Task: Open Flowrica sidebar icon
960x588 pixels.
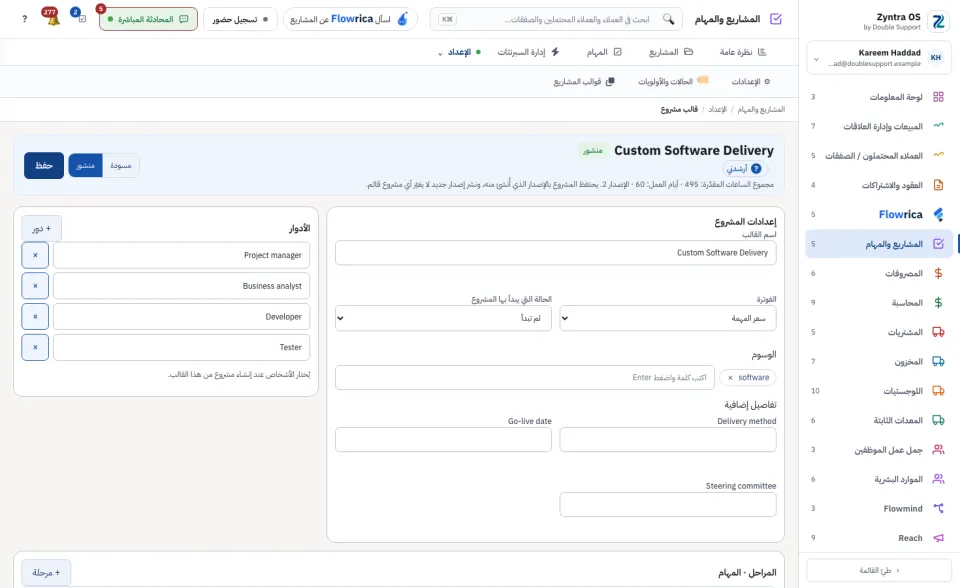Action: [x=938, y=214]
